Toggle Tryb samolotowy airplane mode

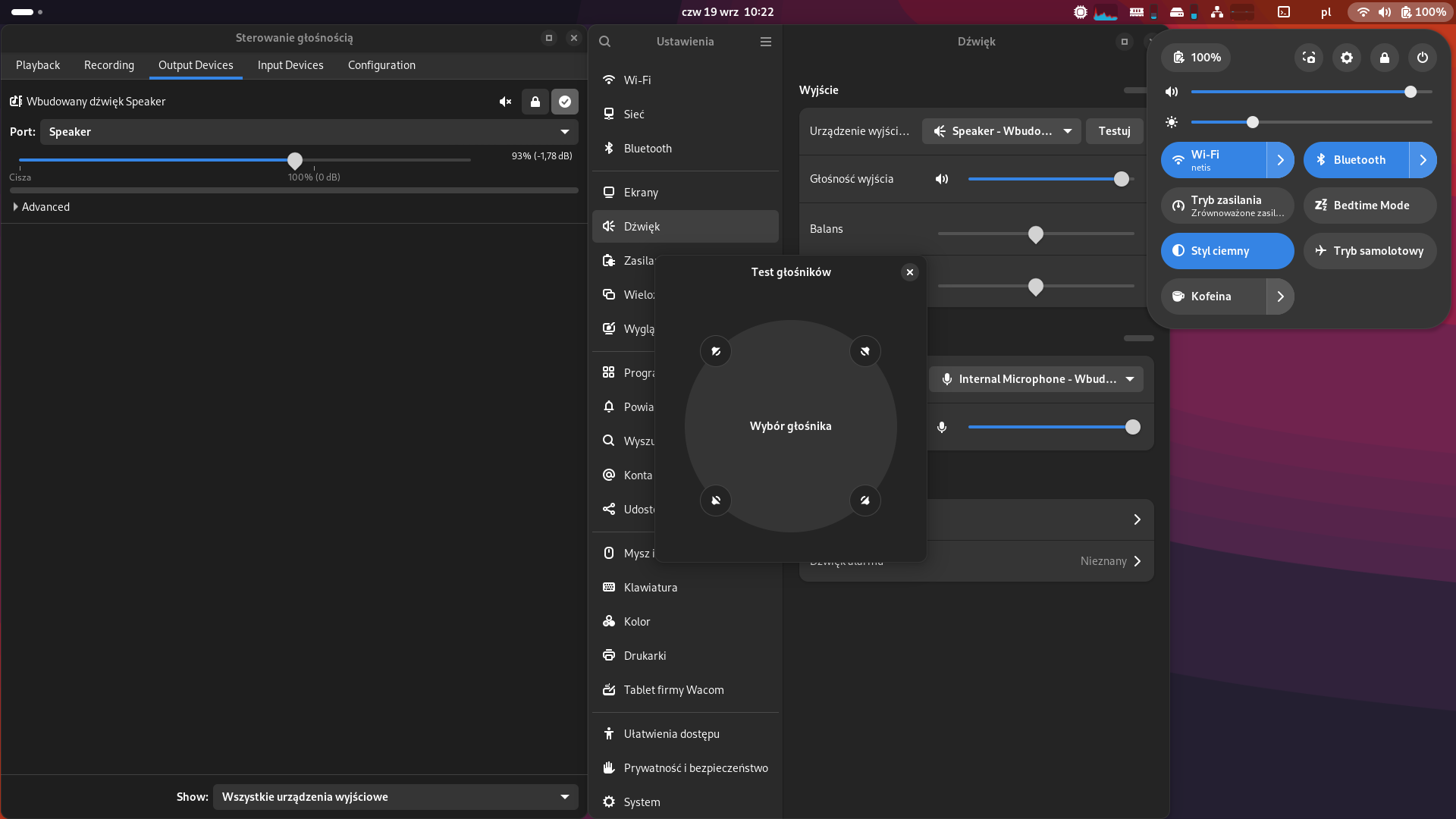point(1370,251)
